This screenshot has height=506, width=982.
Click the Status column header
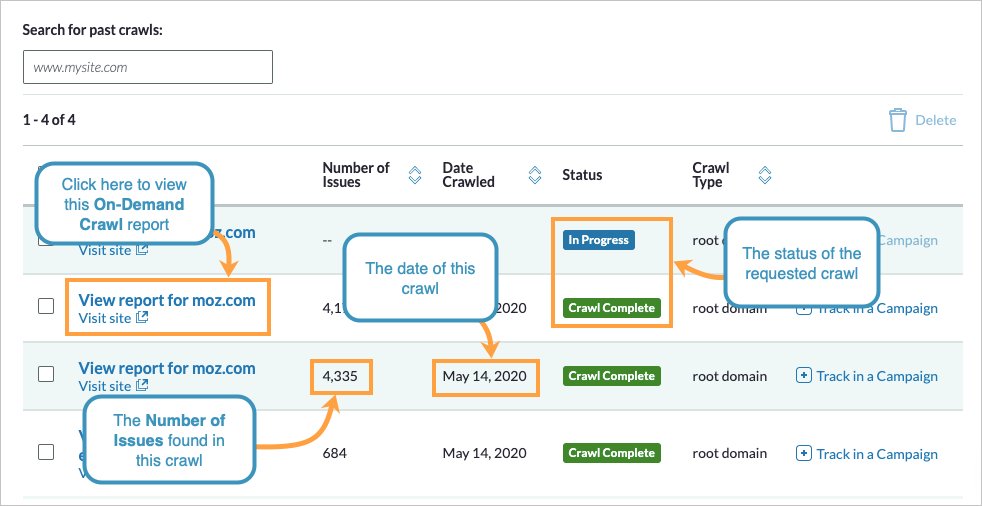tap(582, 175)
